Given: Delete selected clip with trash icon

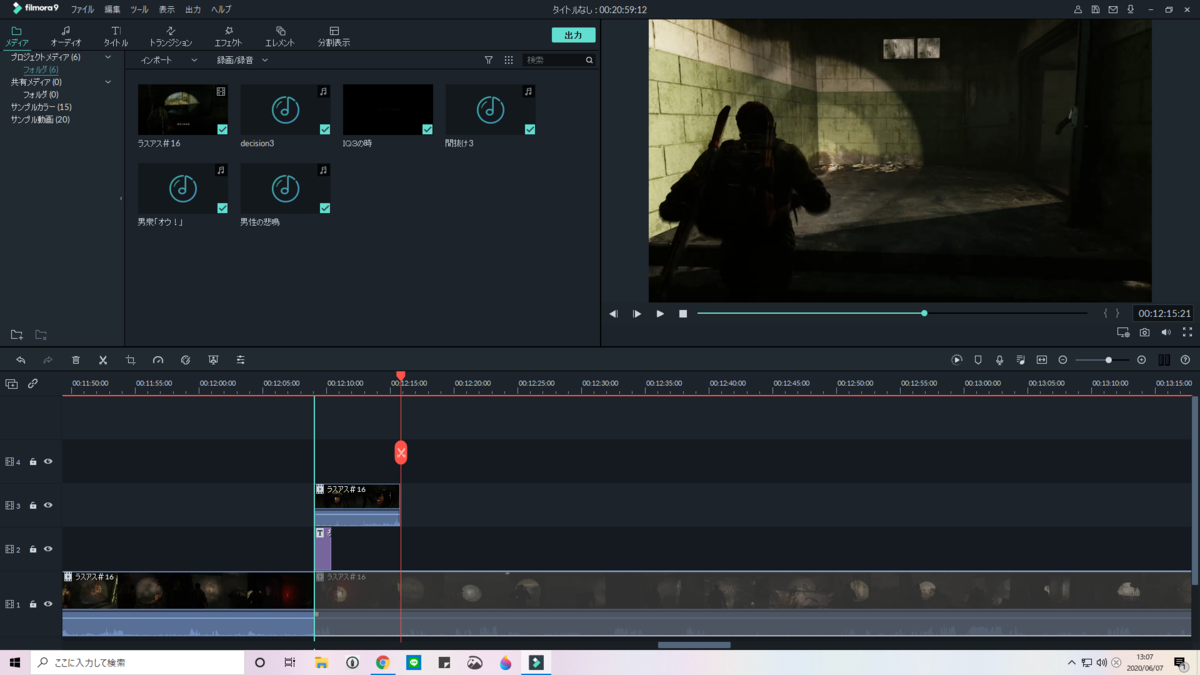Looking at the screenshot, I should 76,360.
